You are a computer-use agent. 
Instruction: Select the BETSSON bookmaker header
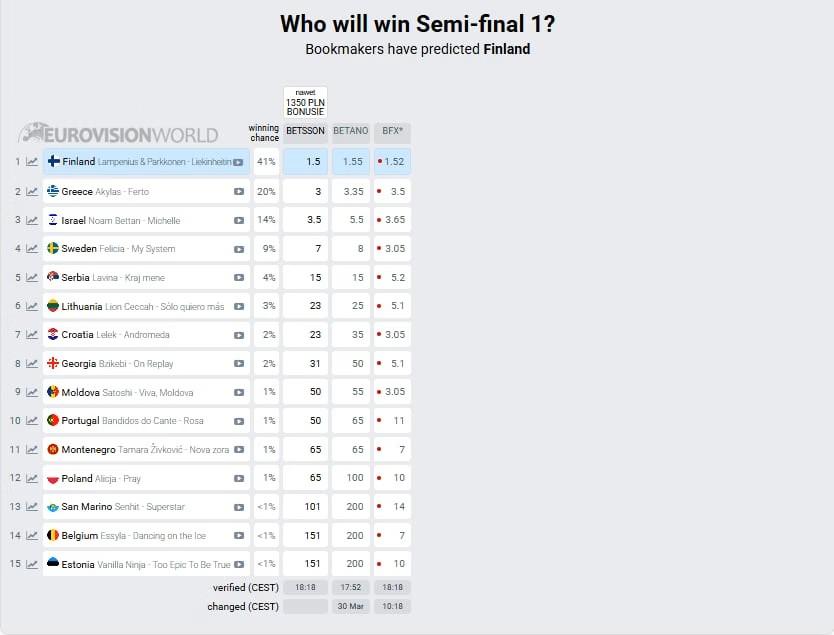(x=305, y=131)
